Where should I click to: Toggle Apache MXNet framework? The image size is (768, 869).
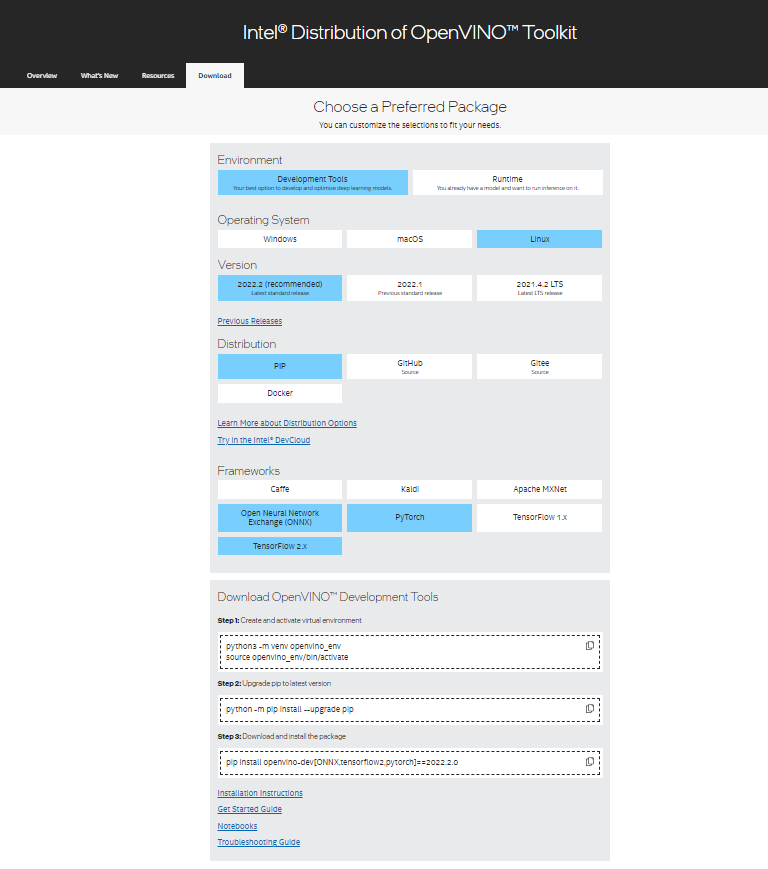[x=539, y=489]
